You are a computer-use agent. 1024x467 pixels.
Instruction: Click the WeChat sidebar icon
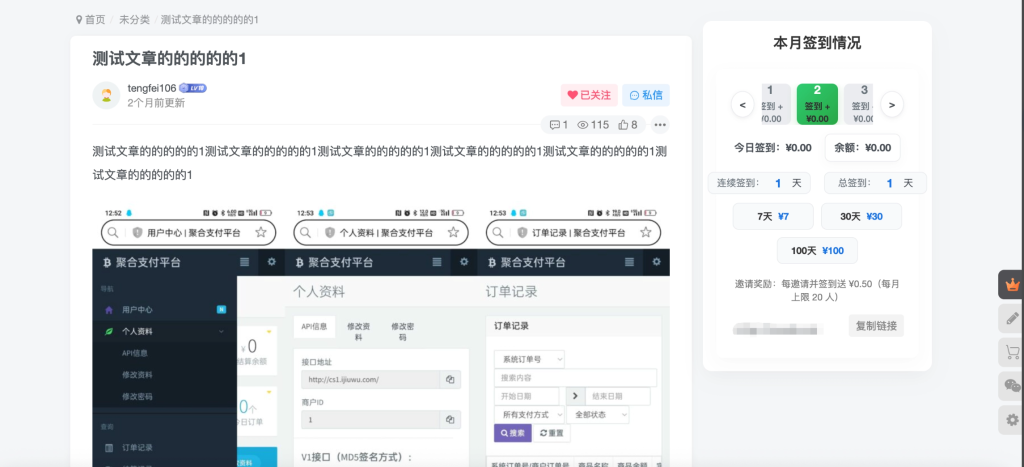(1012, 386)
